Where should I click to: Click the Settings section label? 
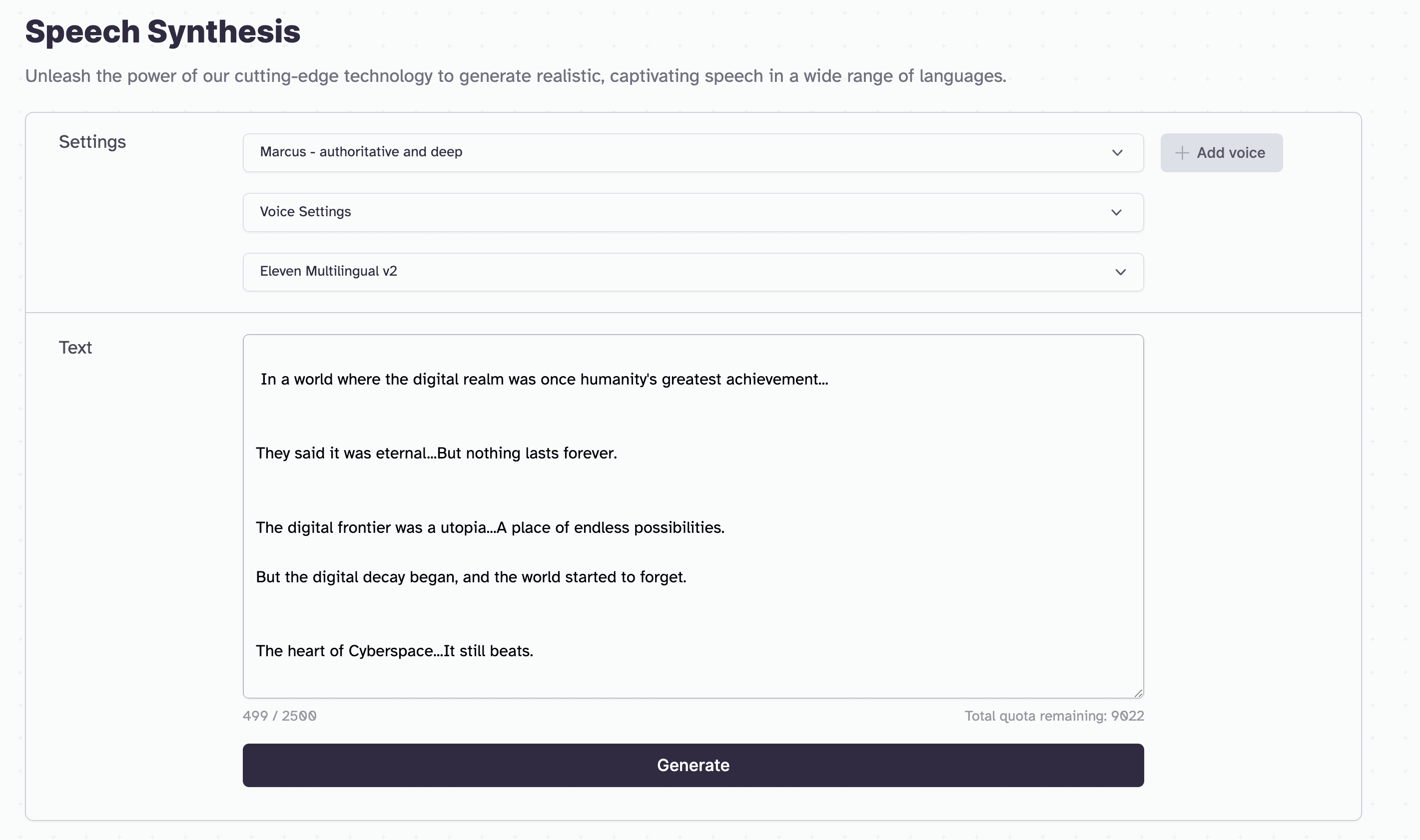coord(92,142)
